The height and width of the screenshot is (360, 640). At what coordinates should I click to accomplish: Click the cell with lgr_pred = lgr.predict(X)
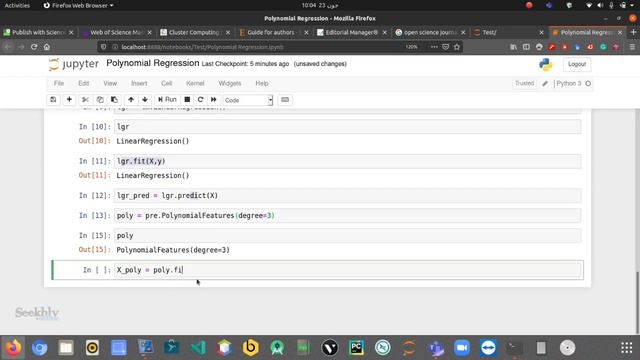pos(347,196)
